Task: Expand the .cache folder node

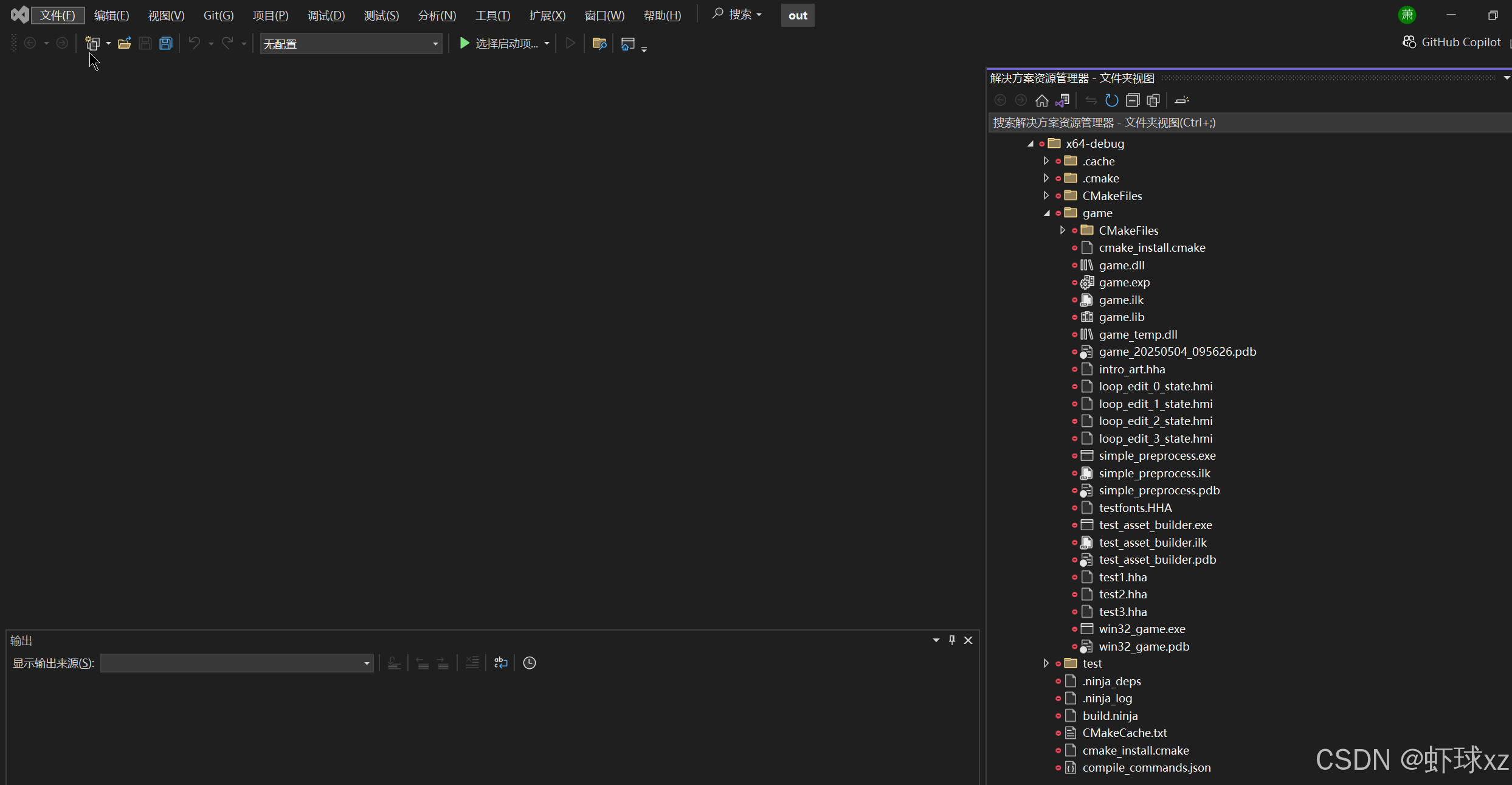Action: 1046,161
